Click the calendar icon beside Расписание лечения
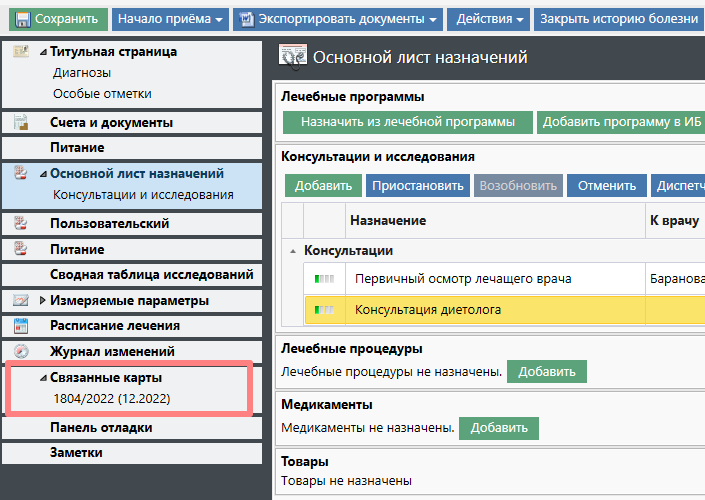Image resolution: width=705 pixels, height=500 pixels. pyautogui.click(x=21, y=325)
